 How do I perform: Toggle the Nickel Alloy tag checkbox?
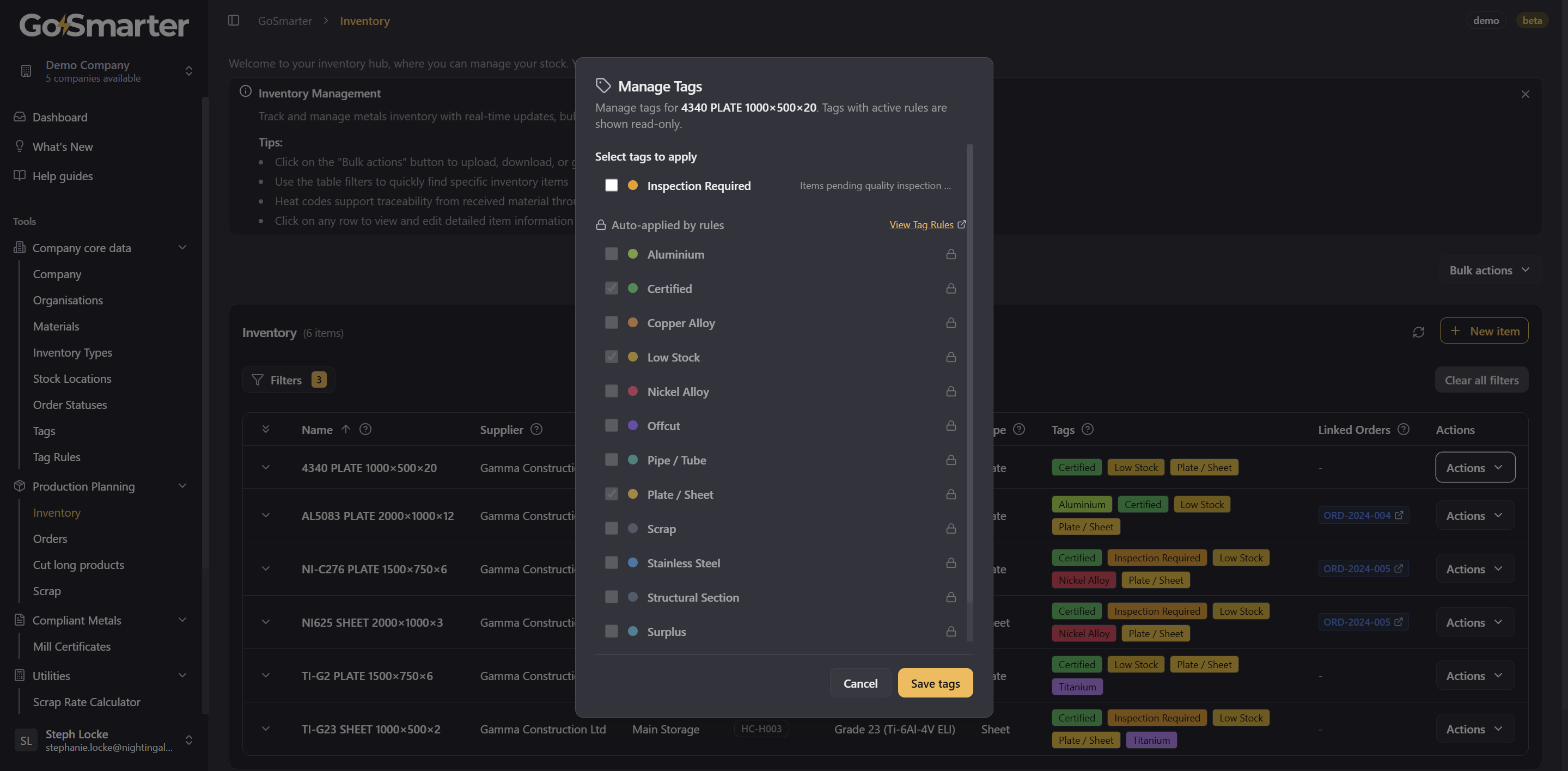click(x=612, y=391)
